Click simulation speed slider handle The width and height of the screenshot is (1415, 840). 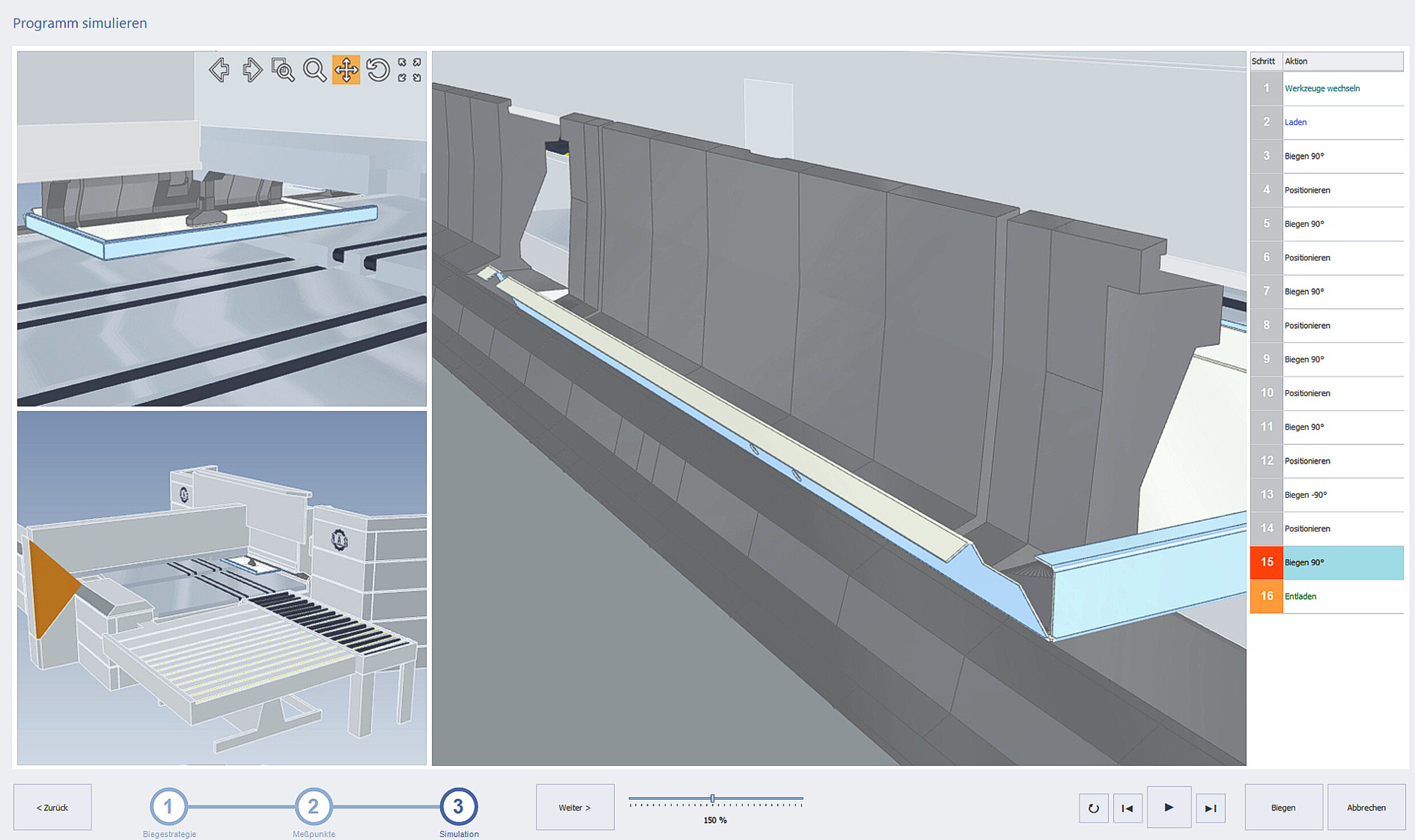[713, 798]
